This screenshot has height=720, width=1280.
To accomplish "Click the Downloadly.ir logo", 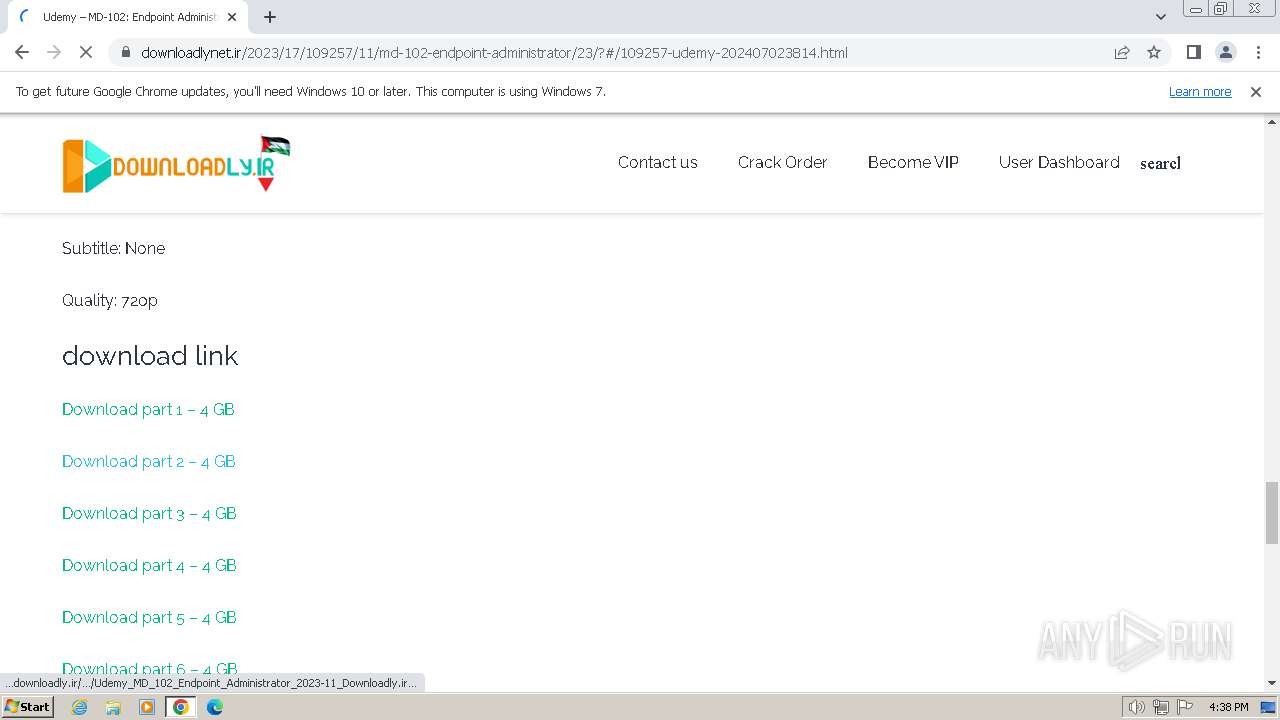I will pyautogui.click(x=176, y=163).
